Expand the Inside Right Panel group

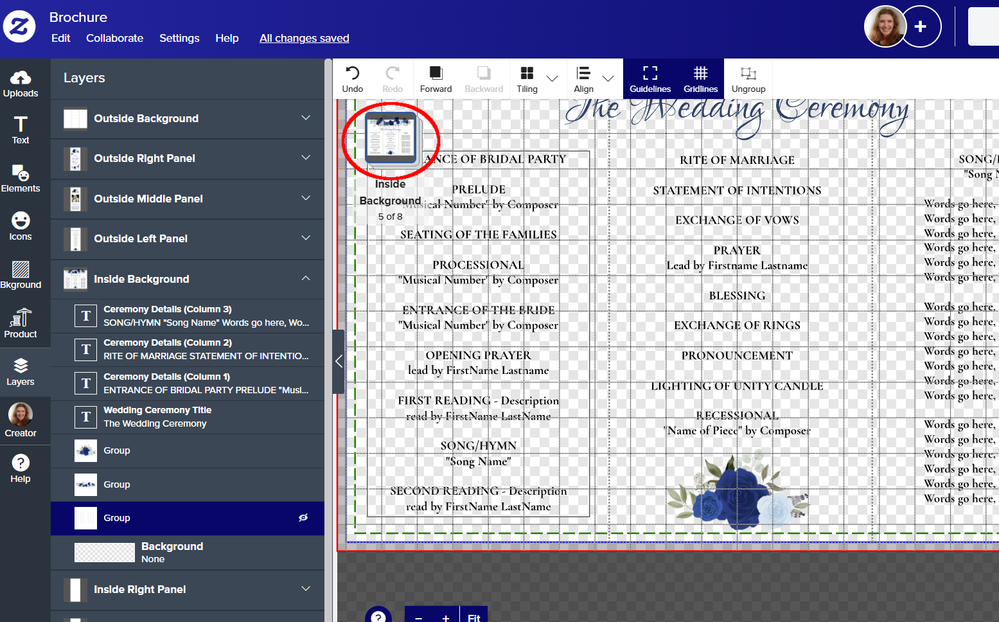click(x=306, y=589)
